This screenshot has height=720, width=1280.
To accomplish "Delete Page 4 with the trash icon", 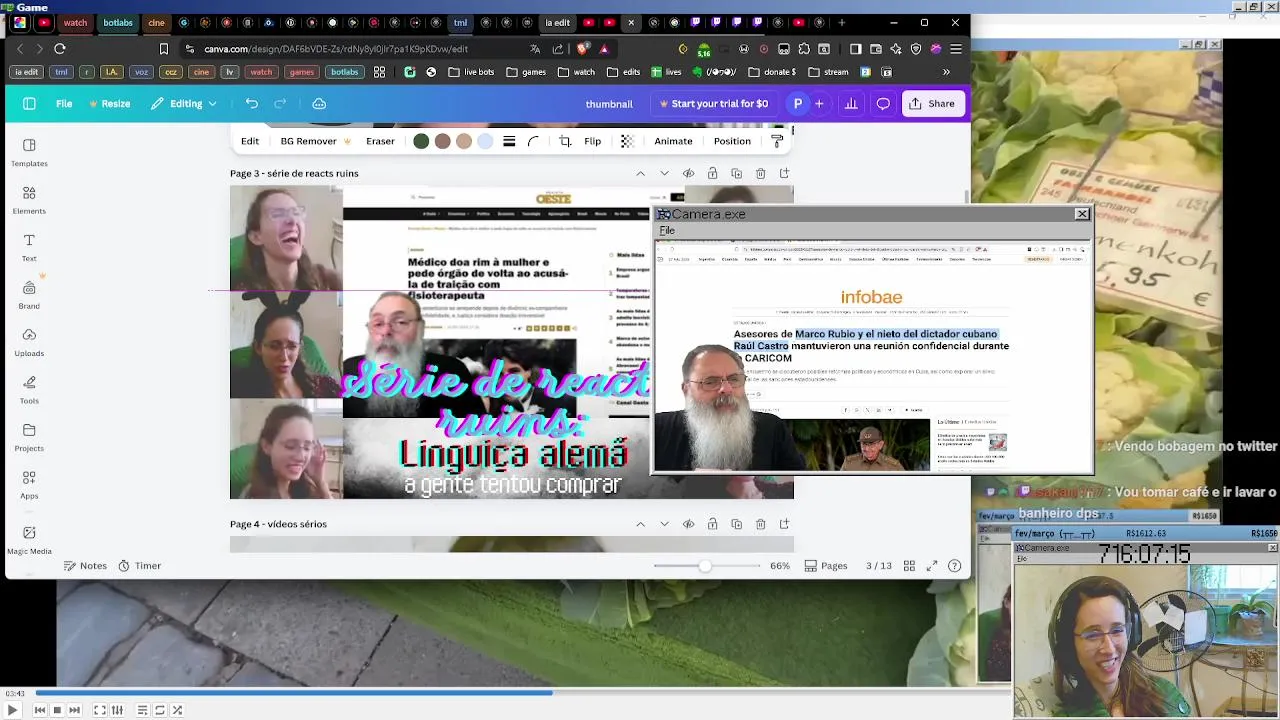I will (x=760, y=524).
